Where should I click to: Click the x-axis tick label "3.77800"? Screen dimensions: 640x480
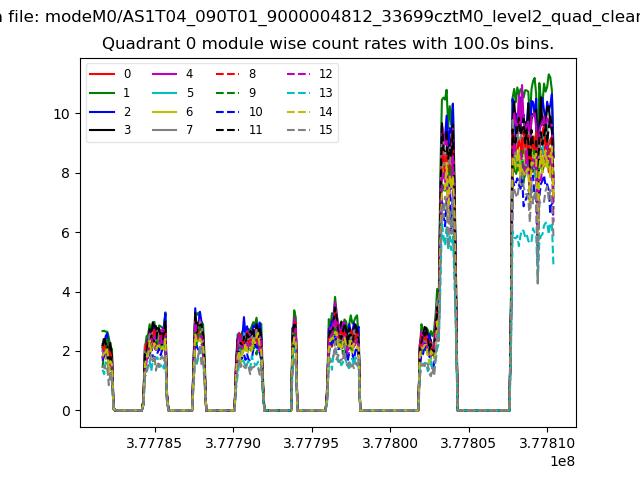pyautogui.click(x=390, y=443)
